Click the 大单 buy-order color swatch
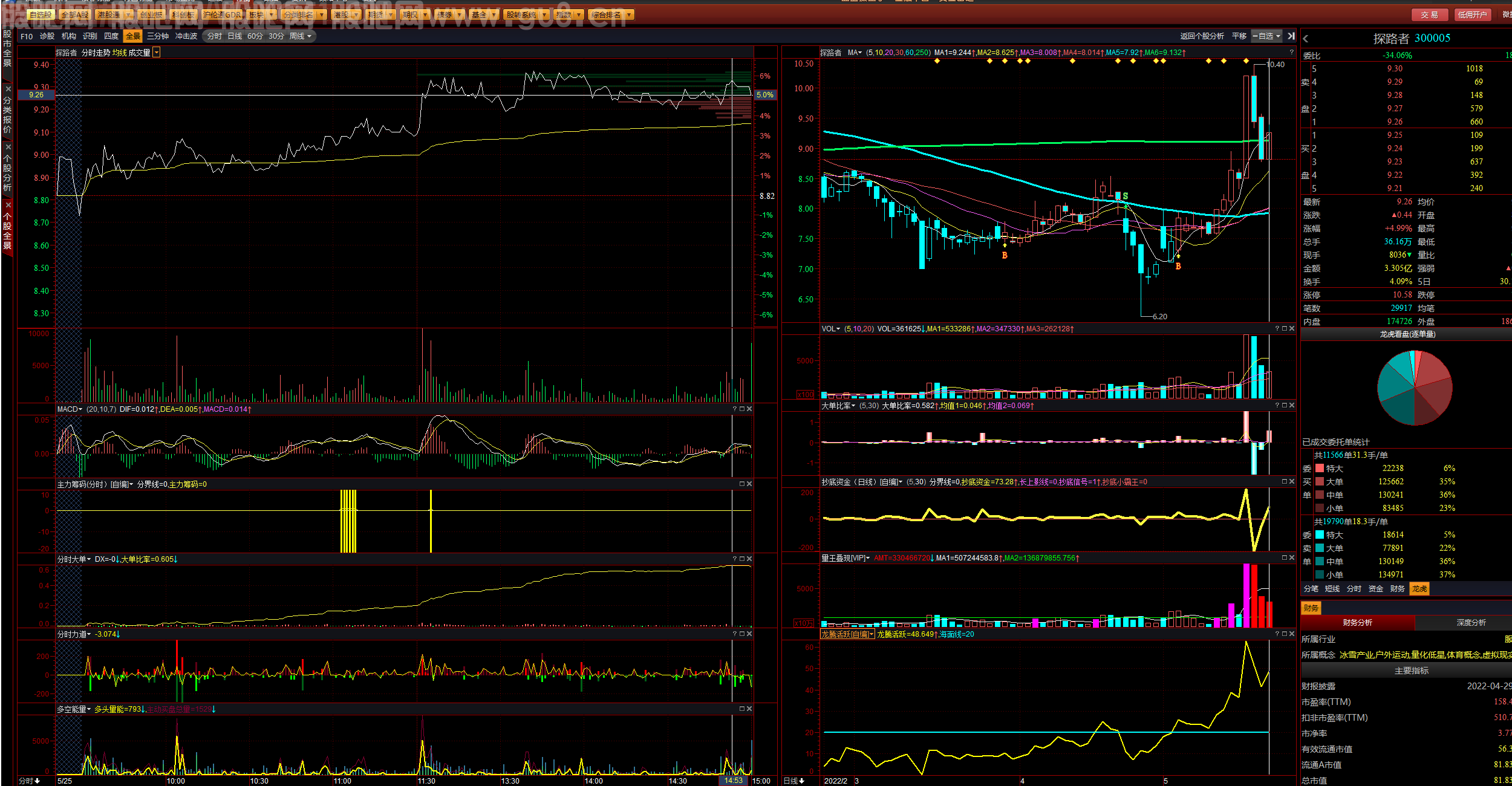Viewport: 1512px width, 786px height. click(x=1320, y=482)
